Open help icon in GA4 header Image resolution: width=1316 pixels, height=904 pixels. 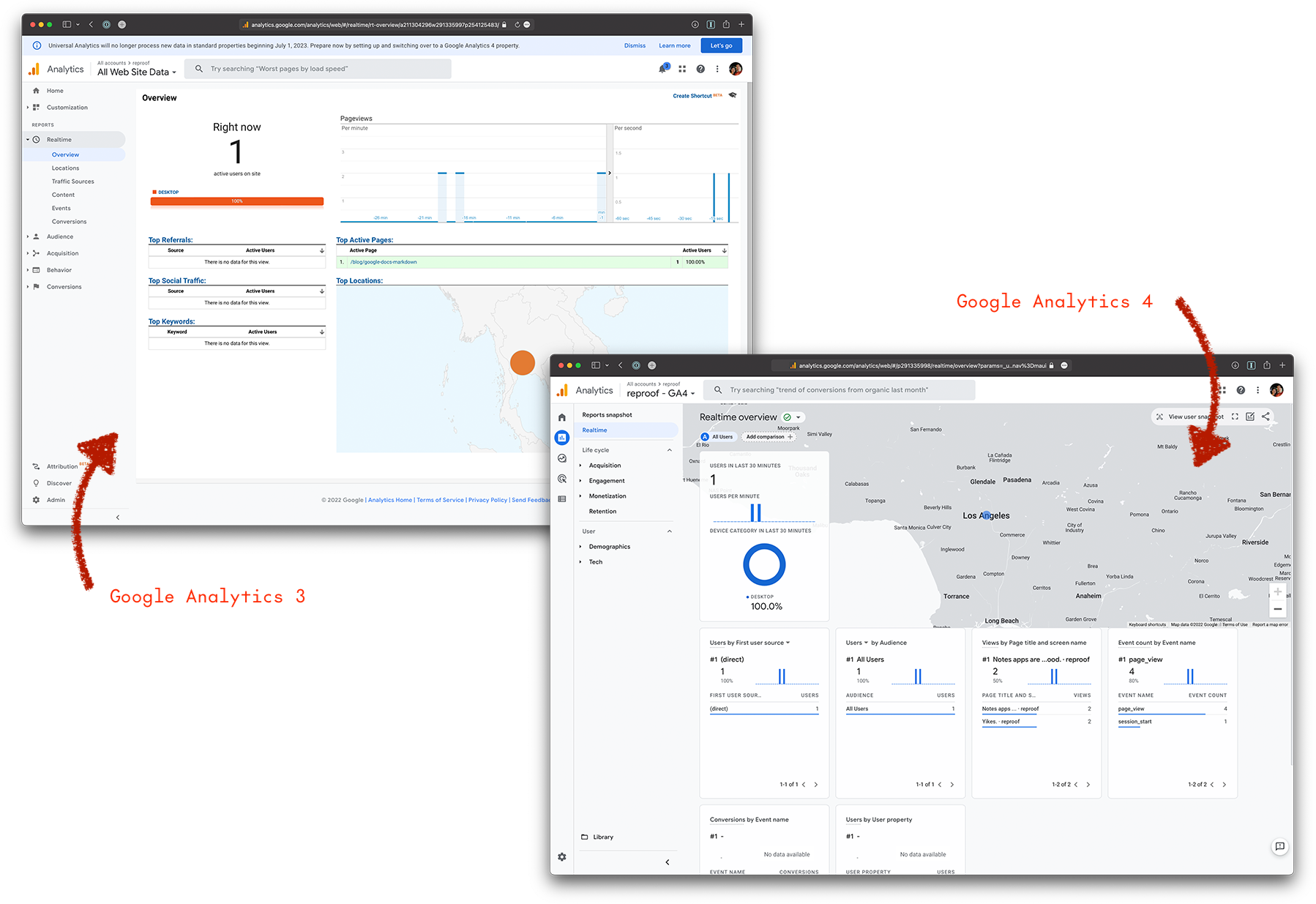(x=1241, y=390)
